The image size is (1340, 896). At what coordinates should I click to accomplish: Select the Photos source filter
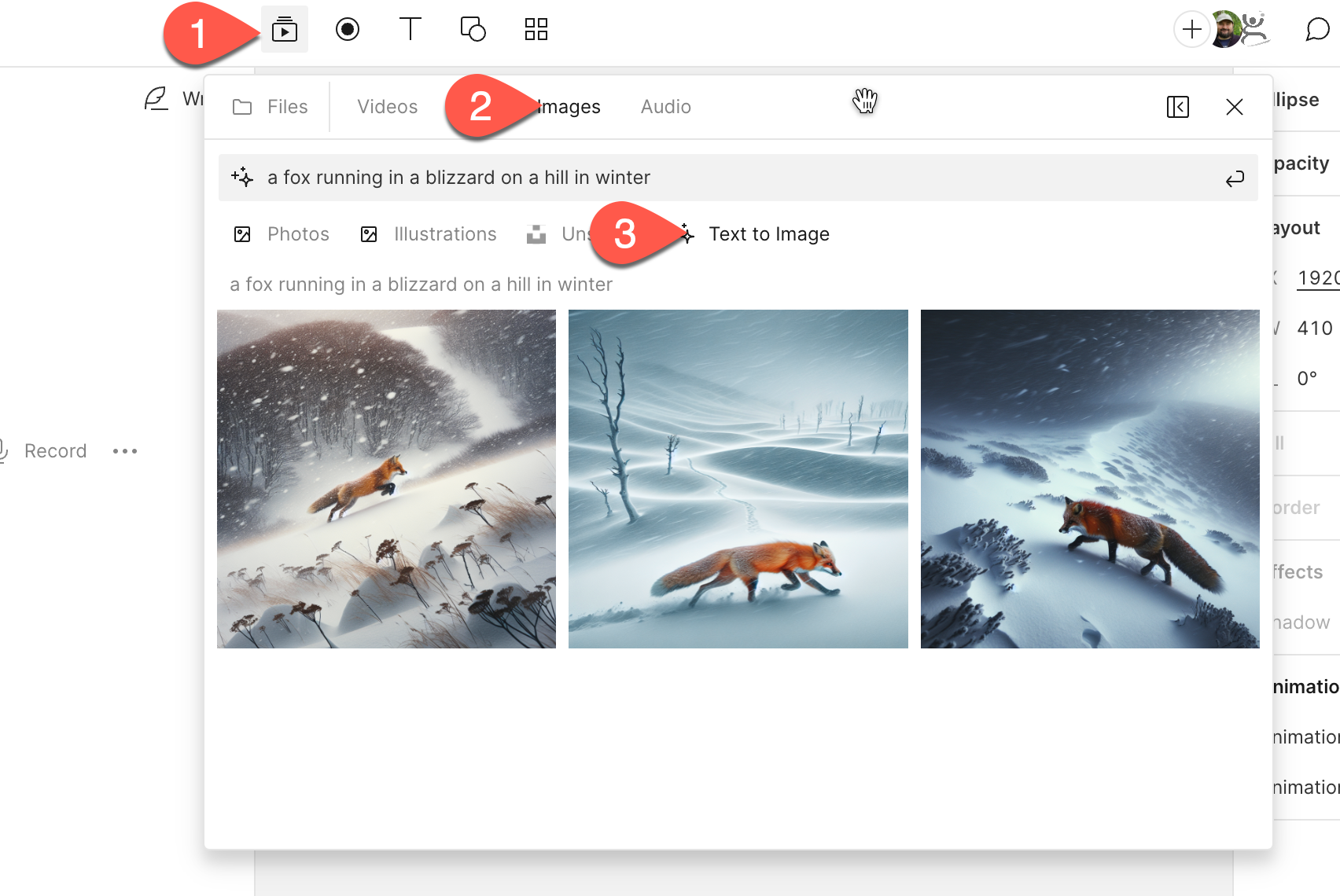[282, 234]
